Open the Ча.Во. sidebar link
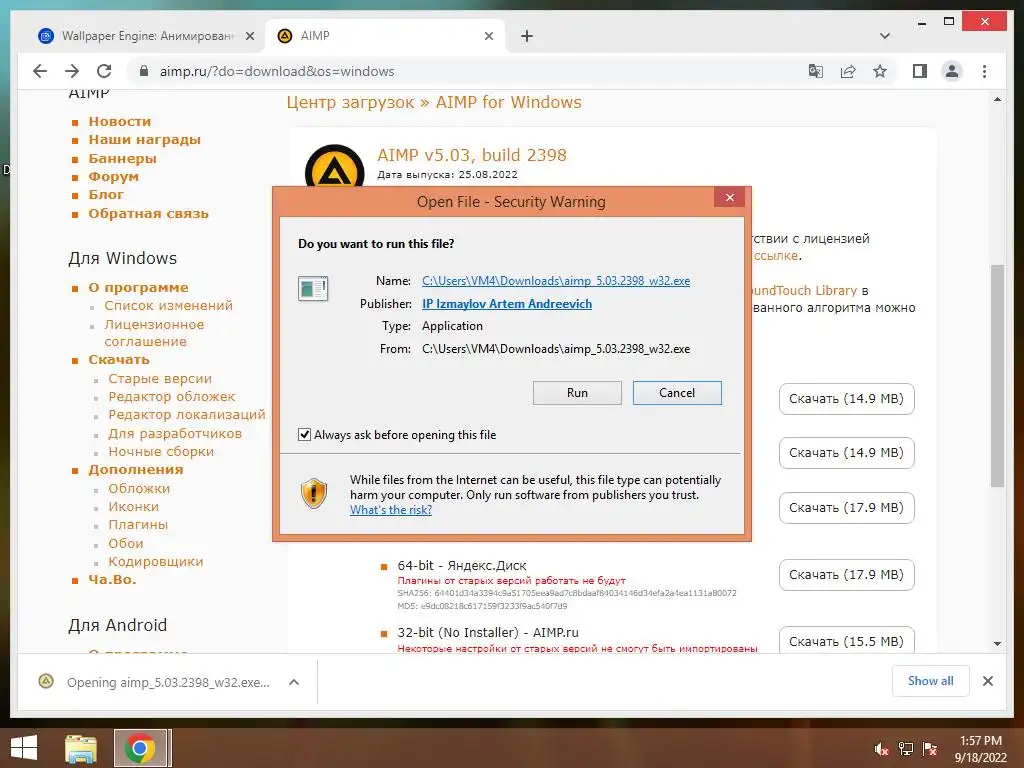Image resolution: width=1024 pixels, height=768 pixels. pyautogui.click(x=112, y=579)
